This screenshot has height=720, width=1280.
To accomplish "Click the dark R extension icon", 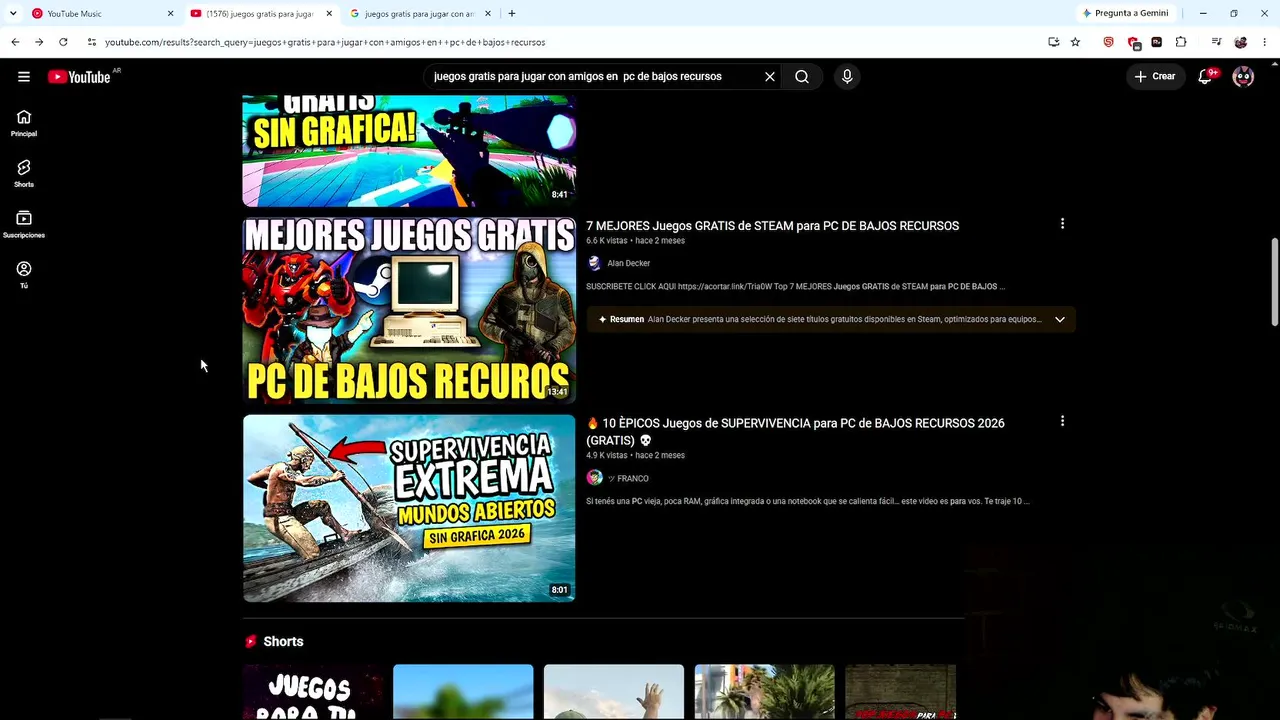I will pos(1157,42).
